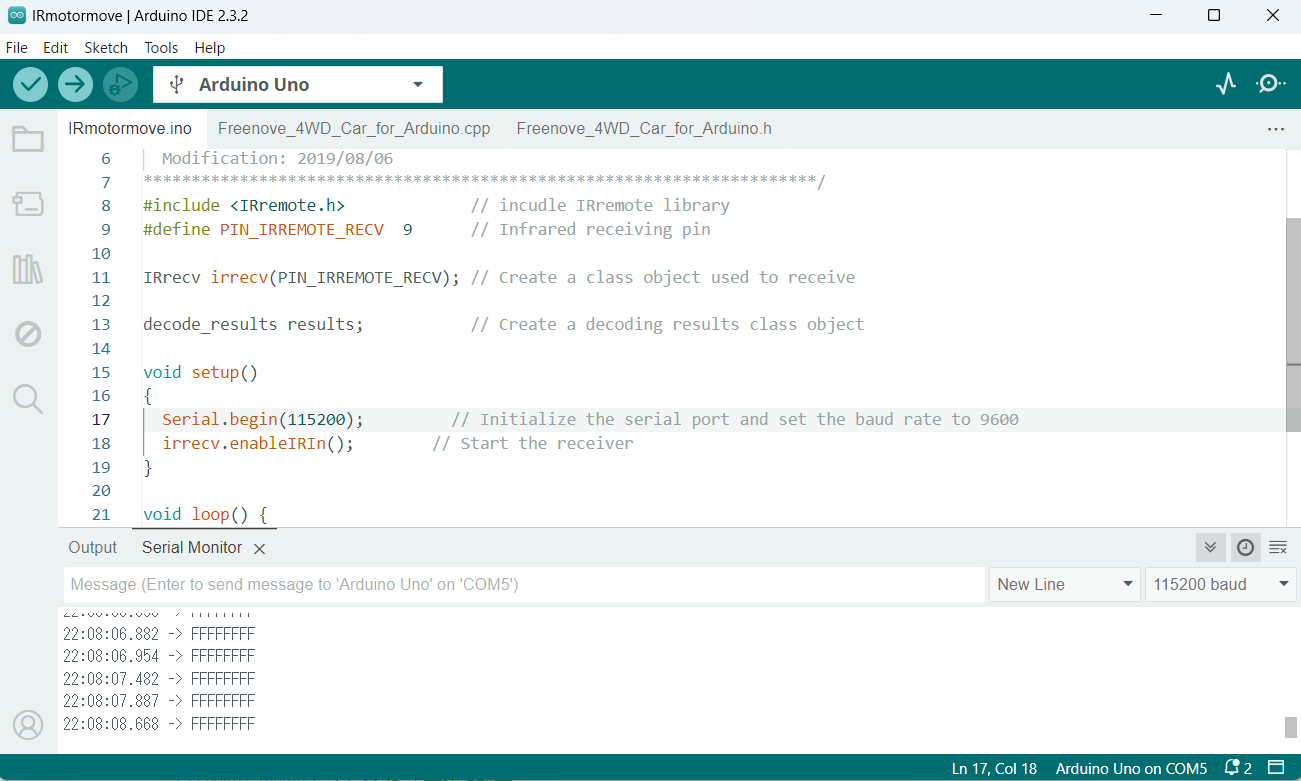This screenshot has width=1301, height=781.
Task: Click line number 17 in gutter
Action: [101, 420]
